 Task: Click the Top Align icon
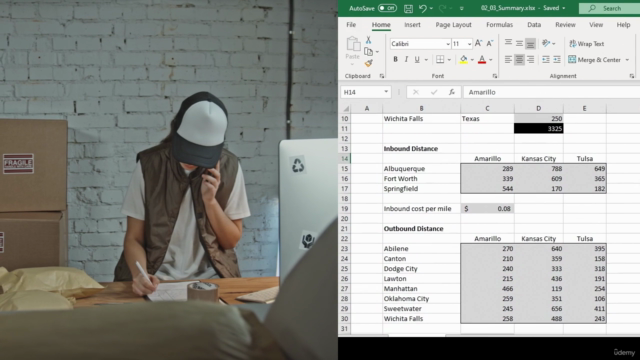pos(508,43)
